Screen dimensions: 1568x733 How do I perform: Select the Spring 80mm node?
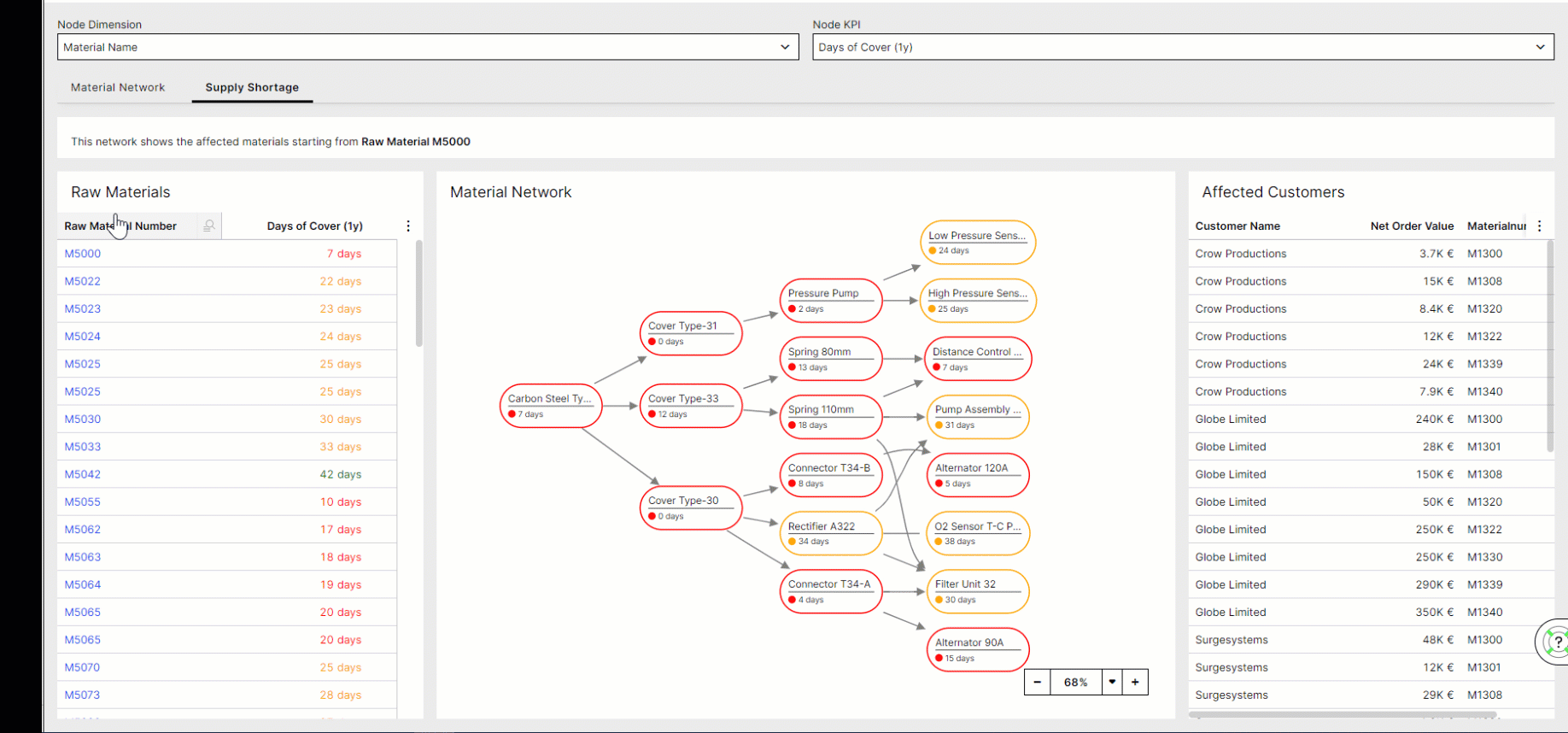click(831, 359)
